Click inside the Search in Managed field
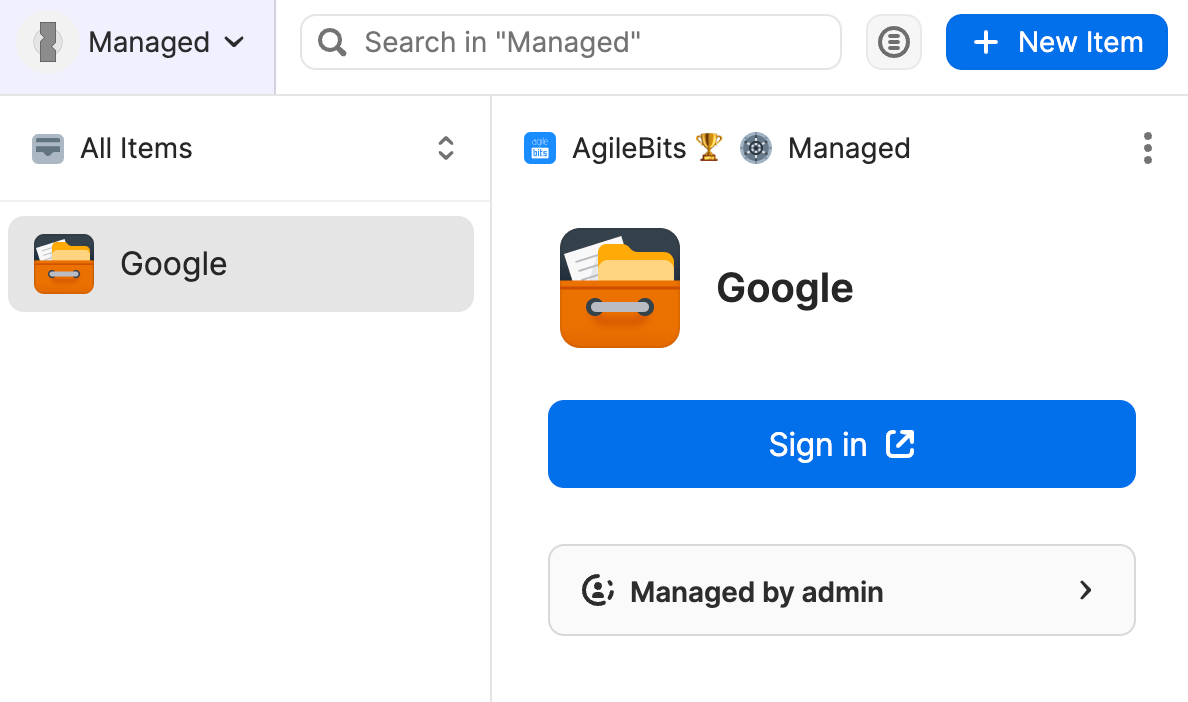The height and width of the screenshot is (702, 1188). pos(570,42)
